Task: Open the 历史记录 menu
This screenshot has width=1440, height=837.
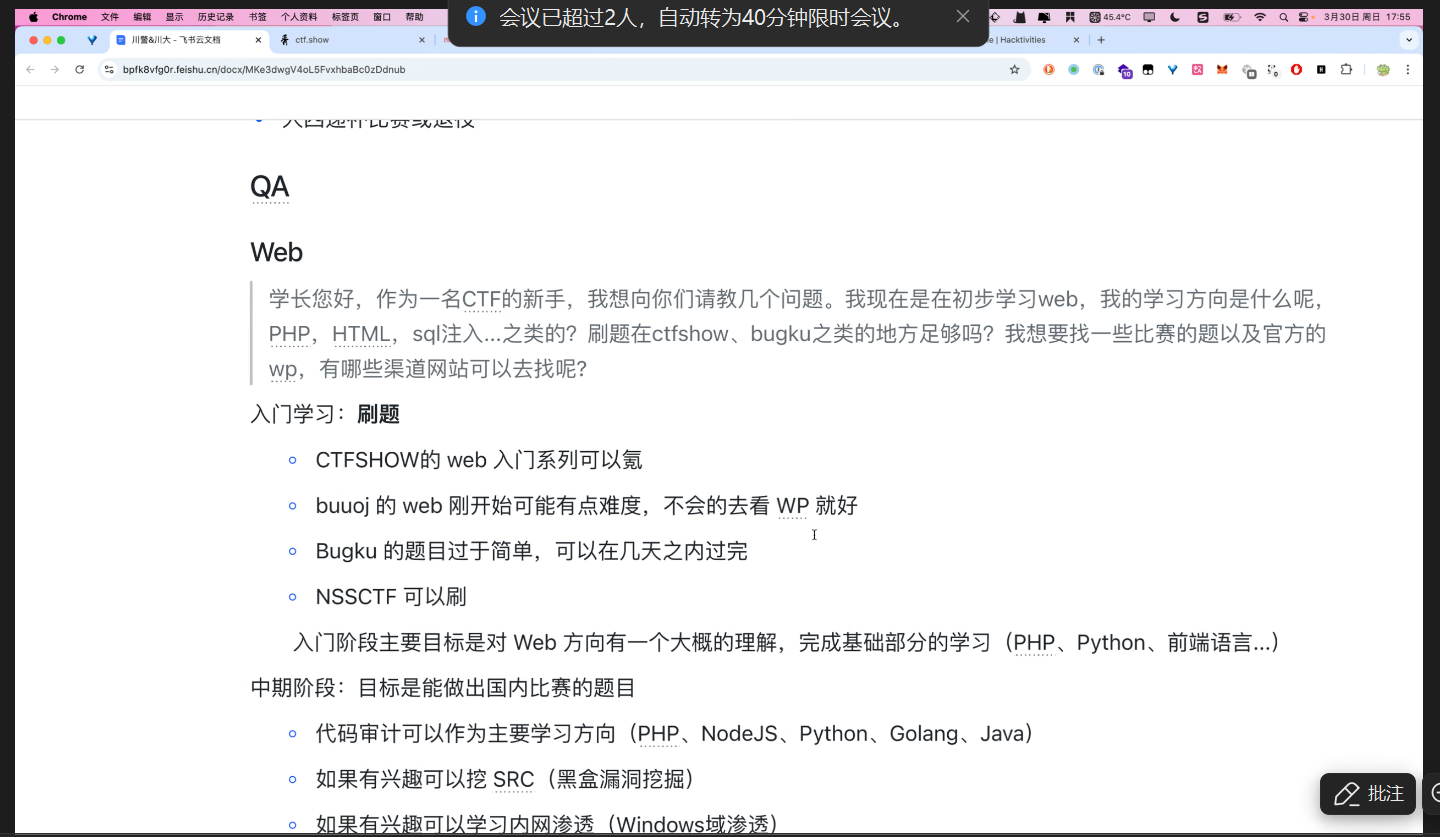Action: click(216, 17)
